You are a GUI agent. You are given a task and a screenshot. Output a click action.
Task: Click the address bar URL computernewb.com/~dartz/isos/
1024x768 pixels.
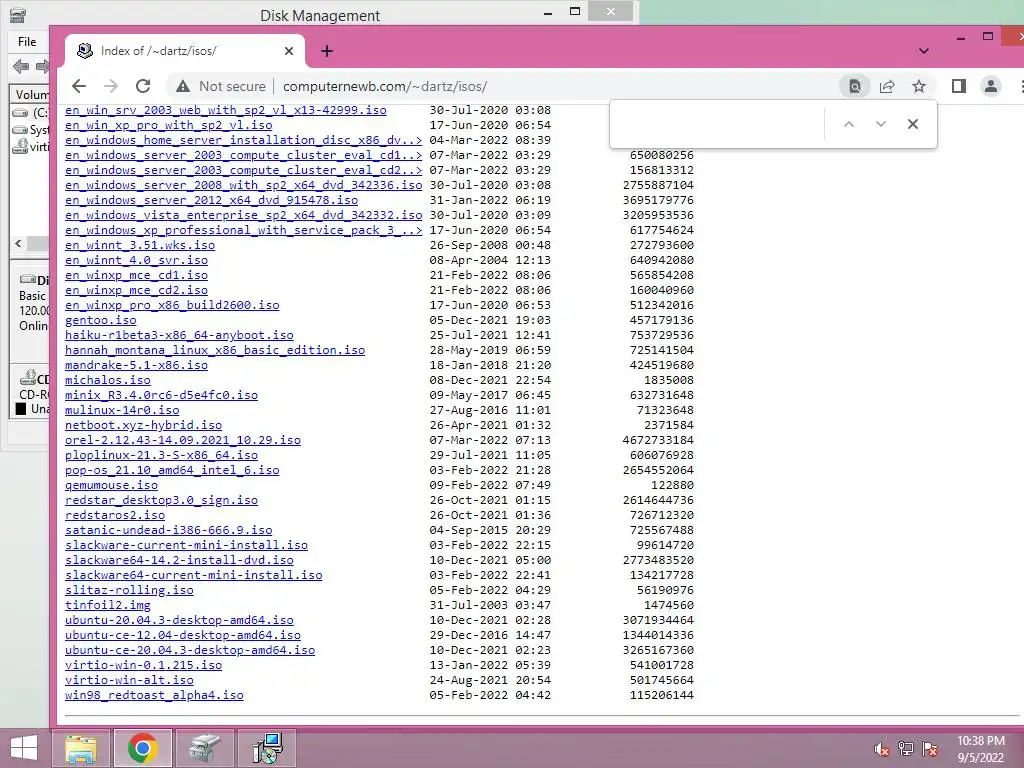(385, 86)
